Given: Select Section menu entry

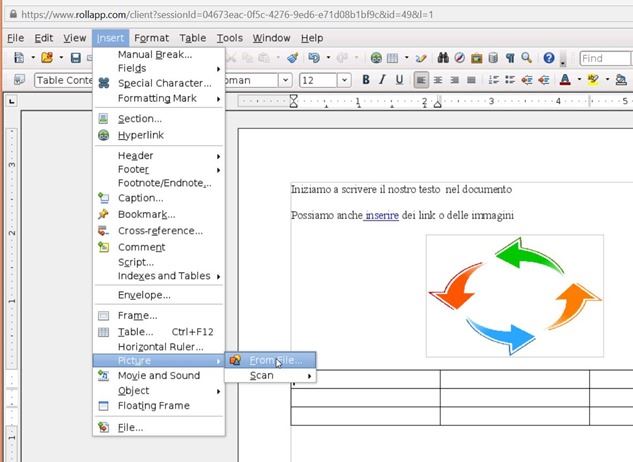Looking at the screenshot, I should pos(159,119).
